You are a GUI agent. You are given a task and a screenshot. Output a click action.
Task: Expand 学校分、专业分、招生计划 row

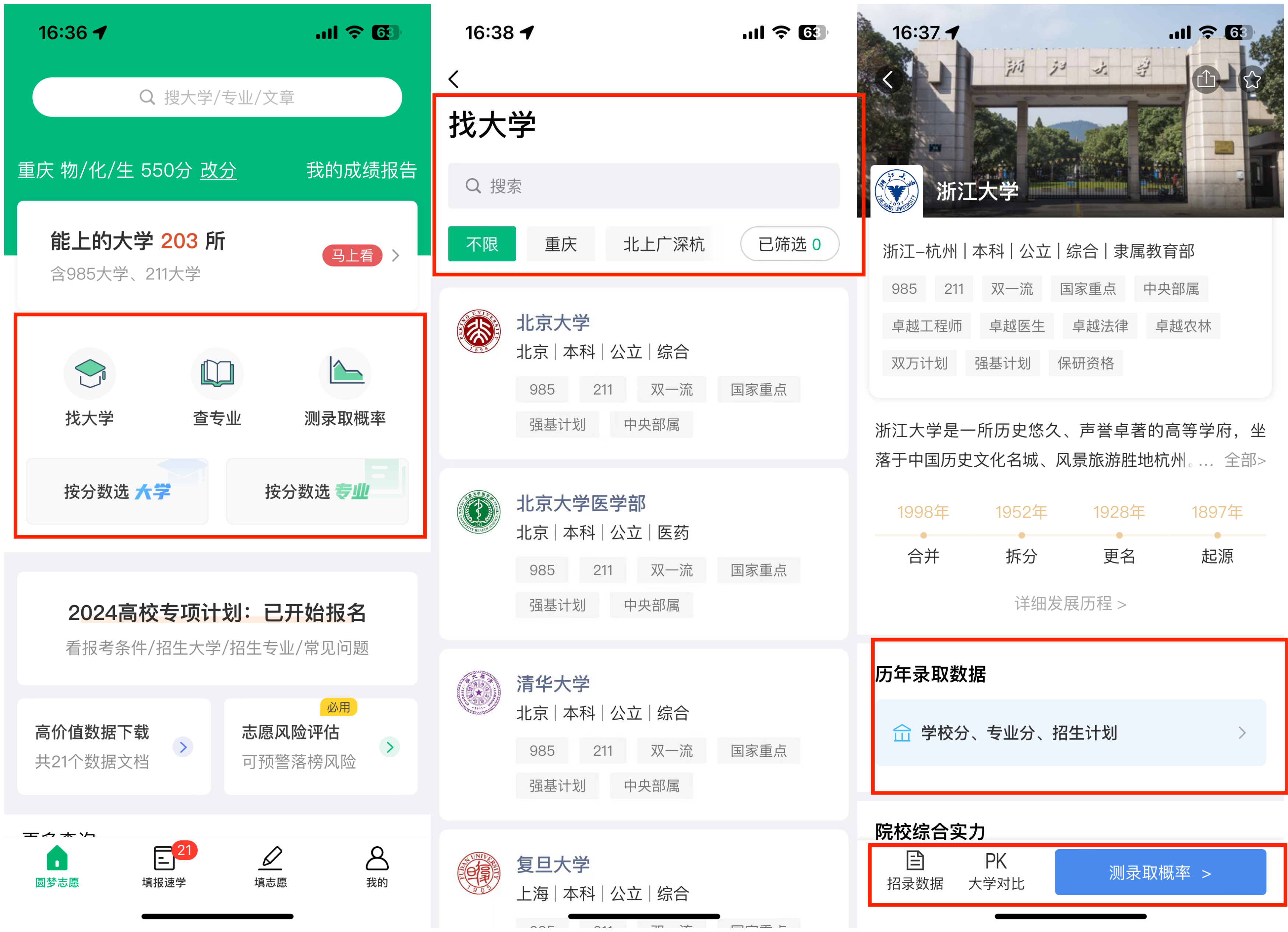[1070, 732]
